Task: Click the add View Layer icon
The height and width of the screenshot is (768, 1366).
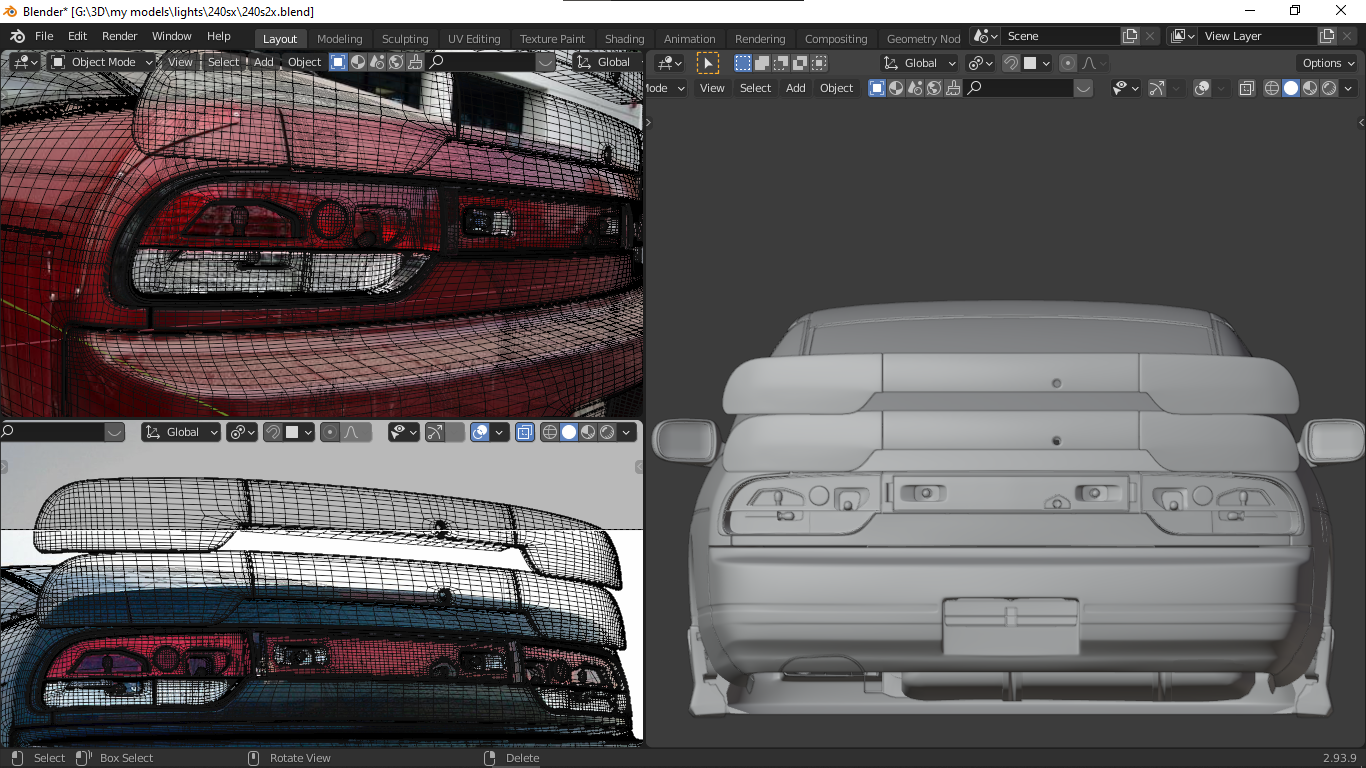Action: 1327,36
